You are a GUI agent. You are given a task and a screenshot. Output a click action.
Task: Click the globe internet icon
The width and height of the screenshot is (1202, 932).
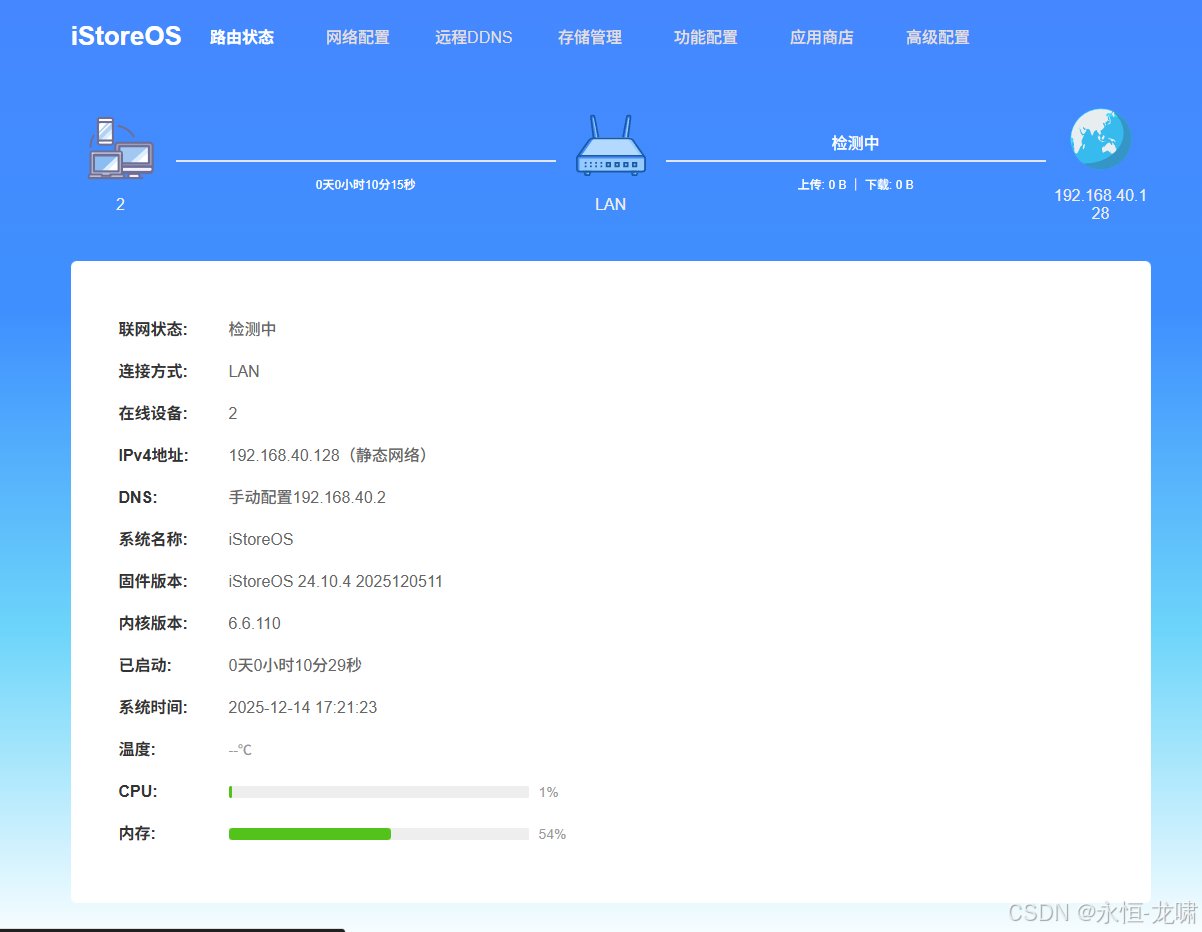(x=1100, y=139)
